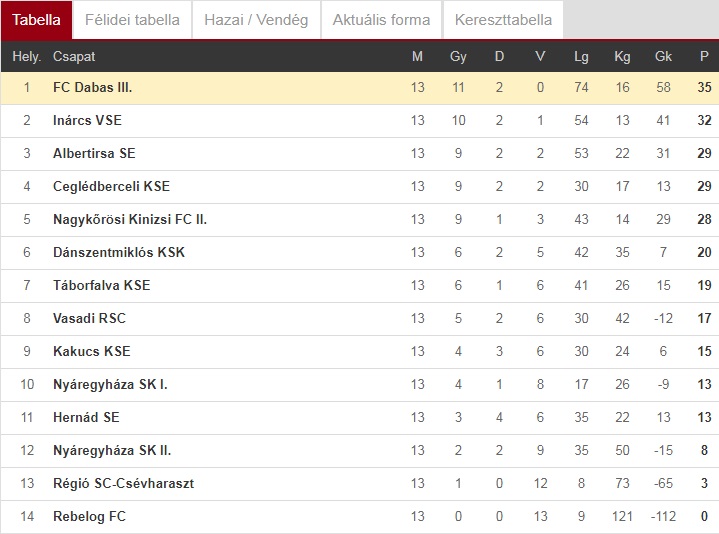This screenshot has height=534, width=719.
Task: Open the Hazai / Vendég tab
Action: point(256,20)
